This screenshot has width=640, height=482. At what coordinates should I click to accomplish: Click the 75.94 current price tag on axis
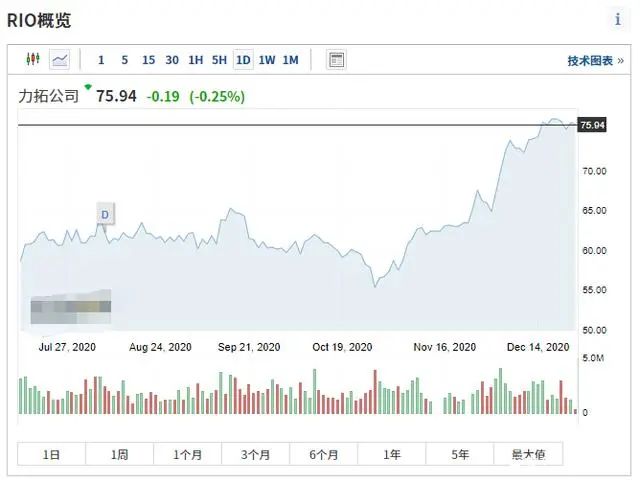[x=592, y=125]
